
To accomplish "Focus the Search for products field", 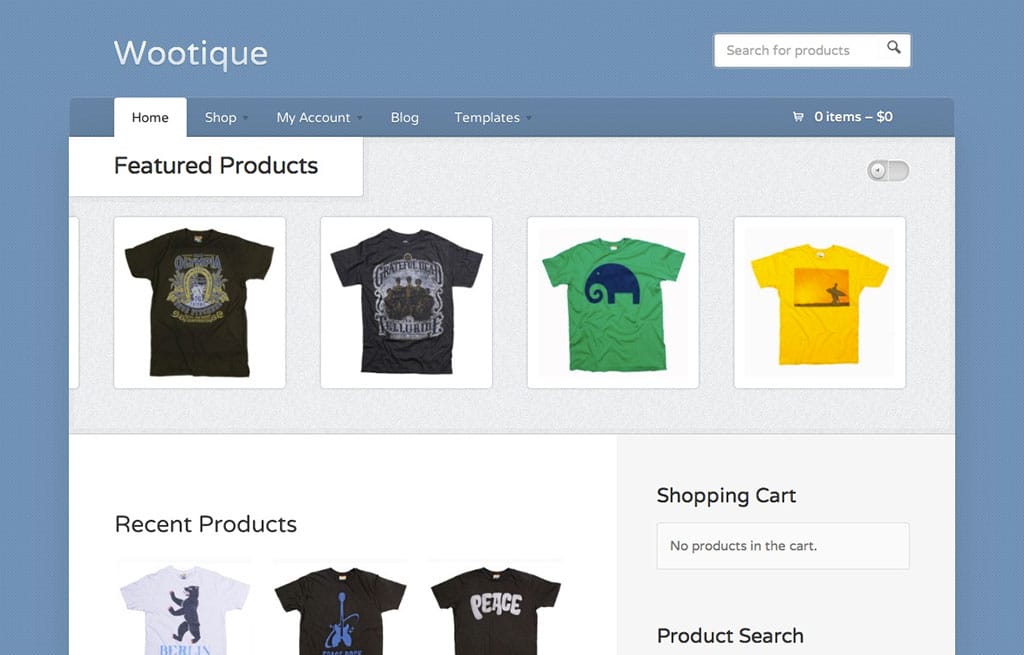I will (x=800, y=50).
